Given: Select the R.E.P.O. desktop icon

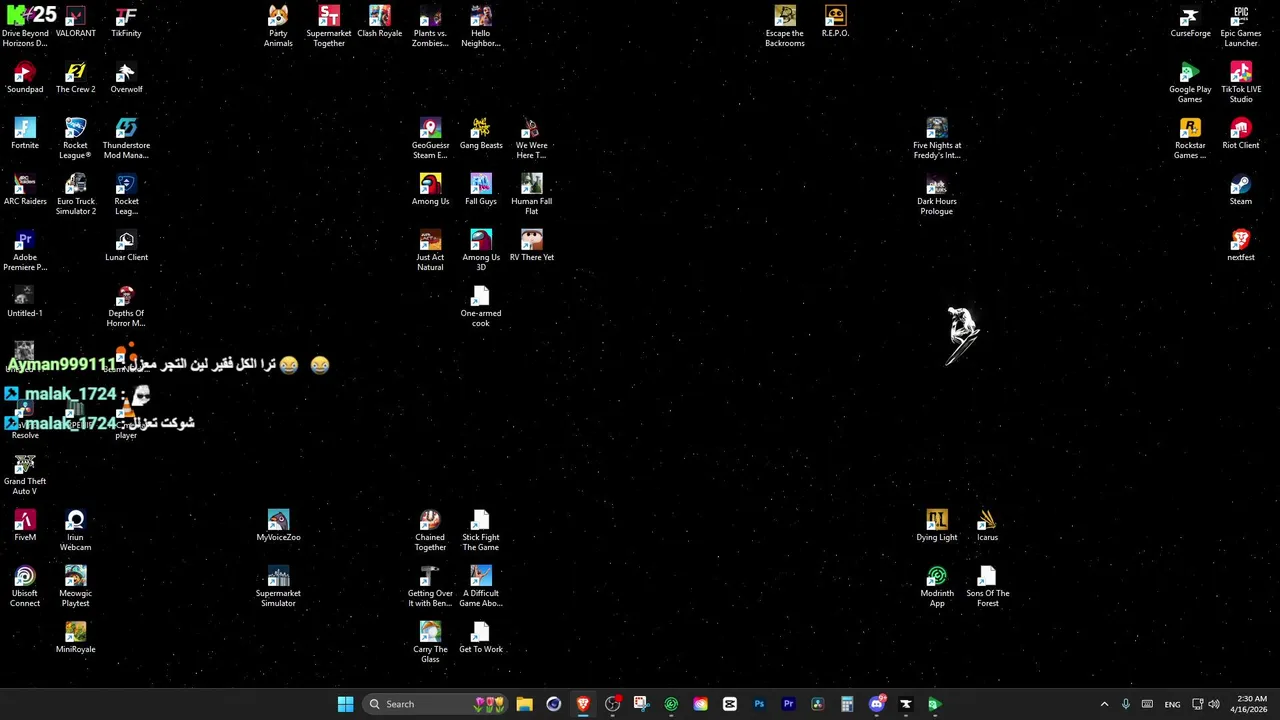Looking at the screenshot, I should 835,22.
